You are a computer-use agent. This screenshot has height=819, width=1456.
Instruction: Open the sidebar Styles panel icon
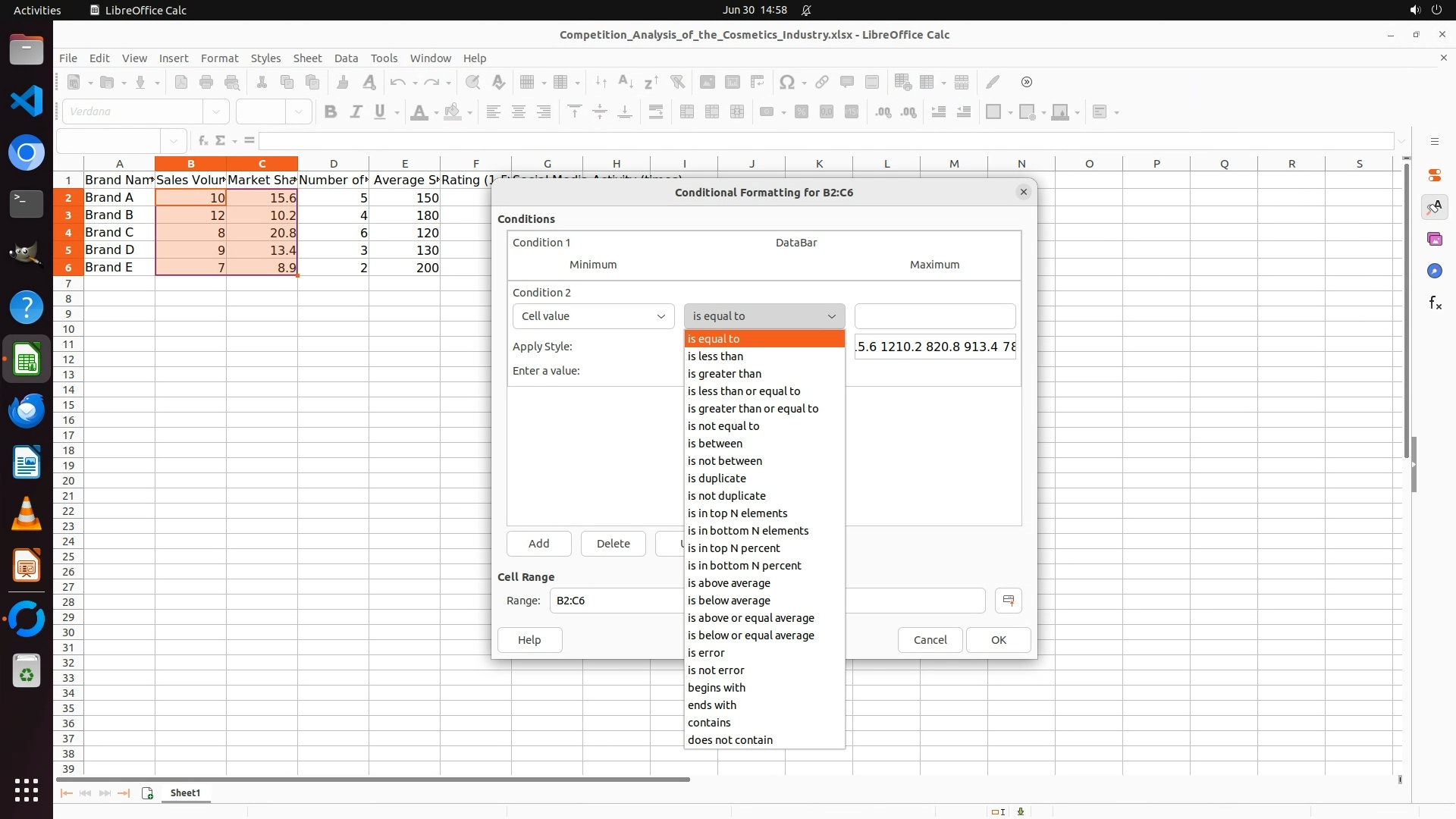1434,207
